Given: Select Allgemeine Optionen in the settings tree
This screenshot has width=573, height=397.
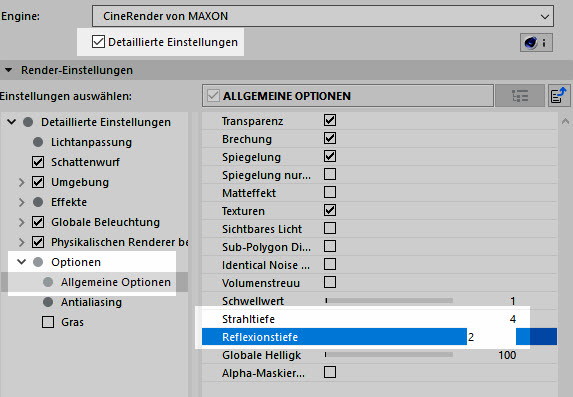Looking at the screenshot, I should point(116,282).
